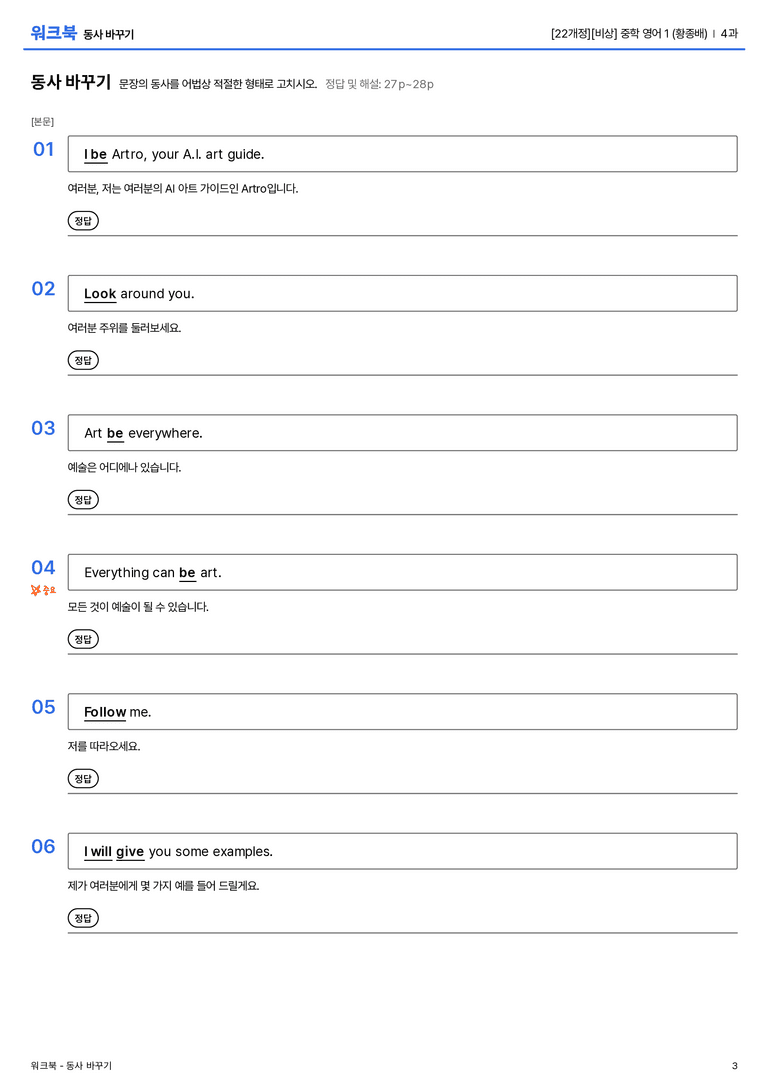The image size is (768, 1087).
Task: Click the 정답 badge under question 02
Action: 83,360
